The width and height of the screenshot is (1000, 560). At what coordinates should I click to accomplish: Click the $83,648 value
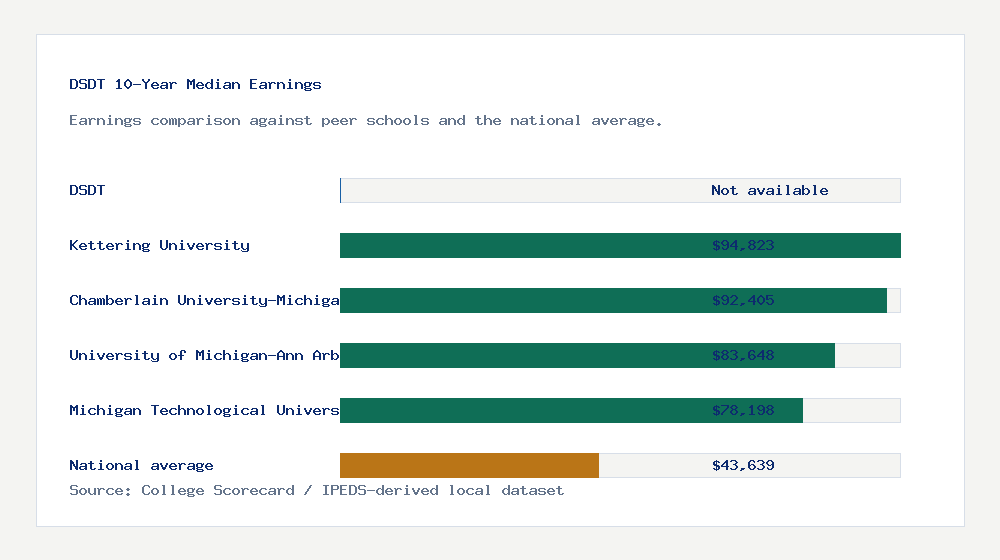[x=743, y=355]
